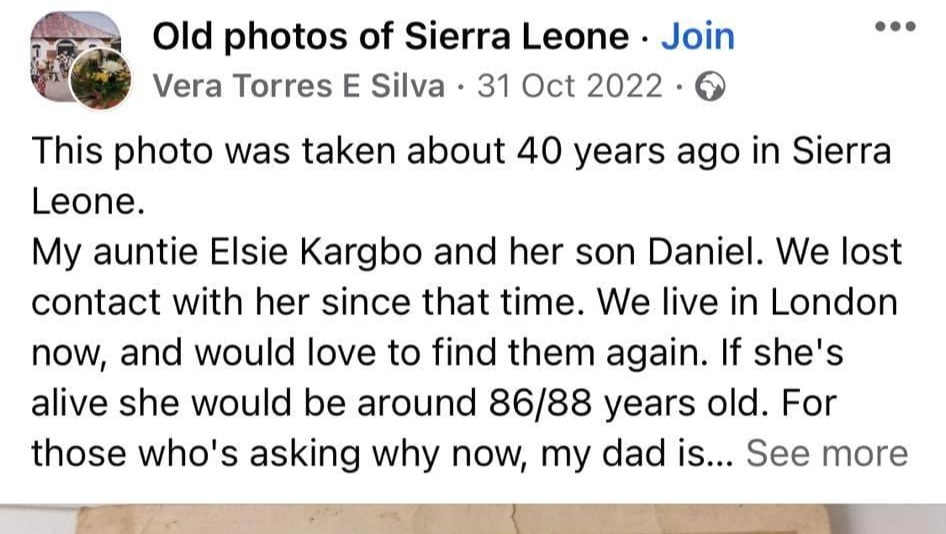946x534 pixels.
Task: Join the Old photos of Sierra Leone group
Action: pos(698,37)
